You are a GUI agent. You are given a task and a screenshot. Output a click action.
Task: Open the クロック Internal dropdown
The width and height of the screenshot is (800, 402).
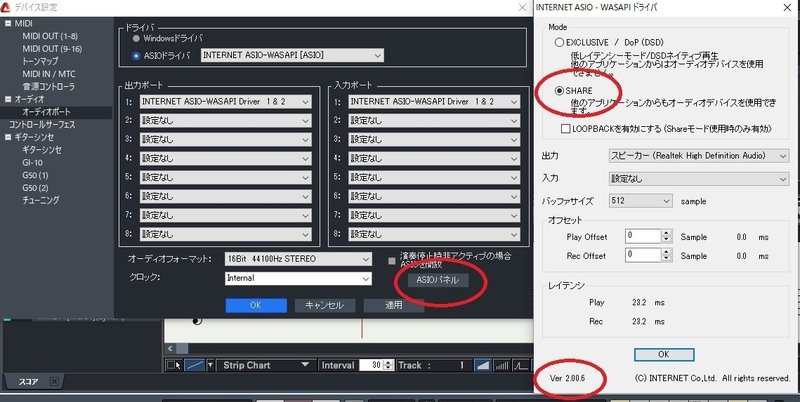(298, 279)
